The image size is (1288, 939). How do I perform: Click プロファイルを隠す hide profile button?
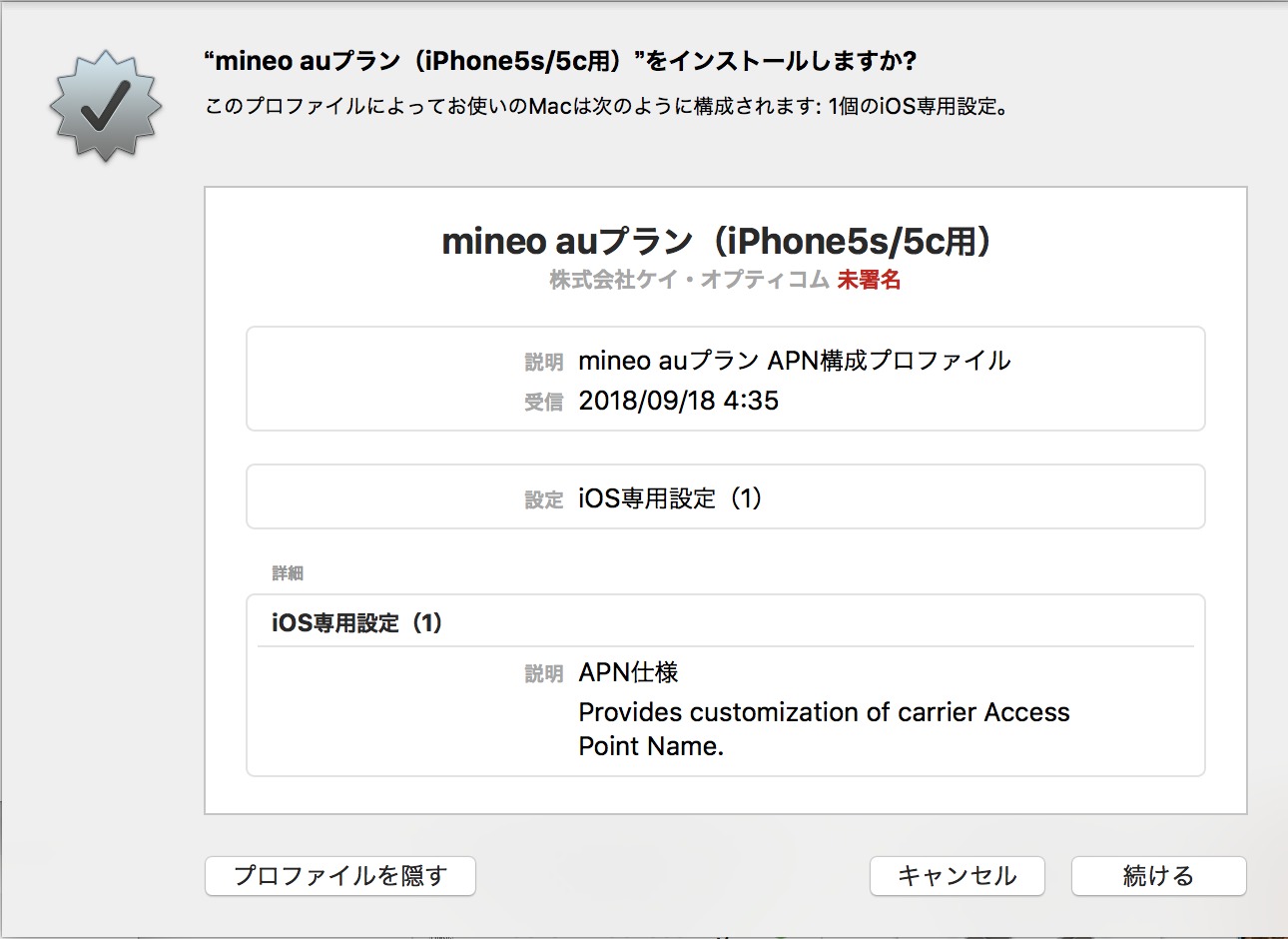[340, 876]
